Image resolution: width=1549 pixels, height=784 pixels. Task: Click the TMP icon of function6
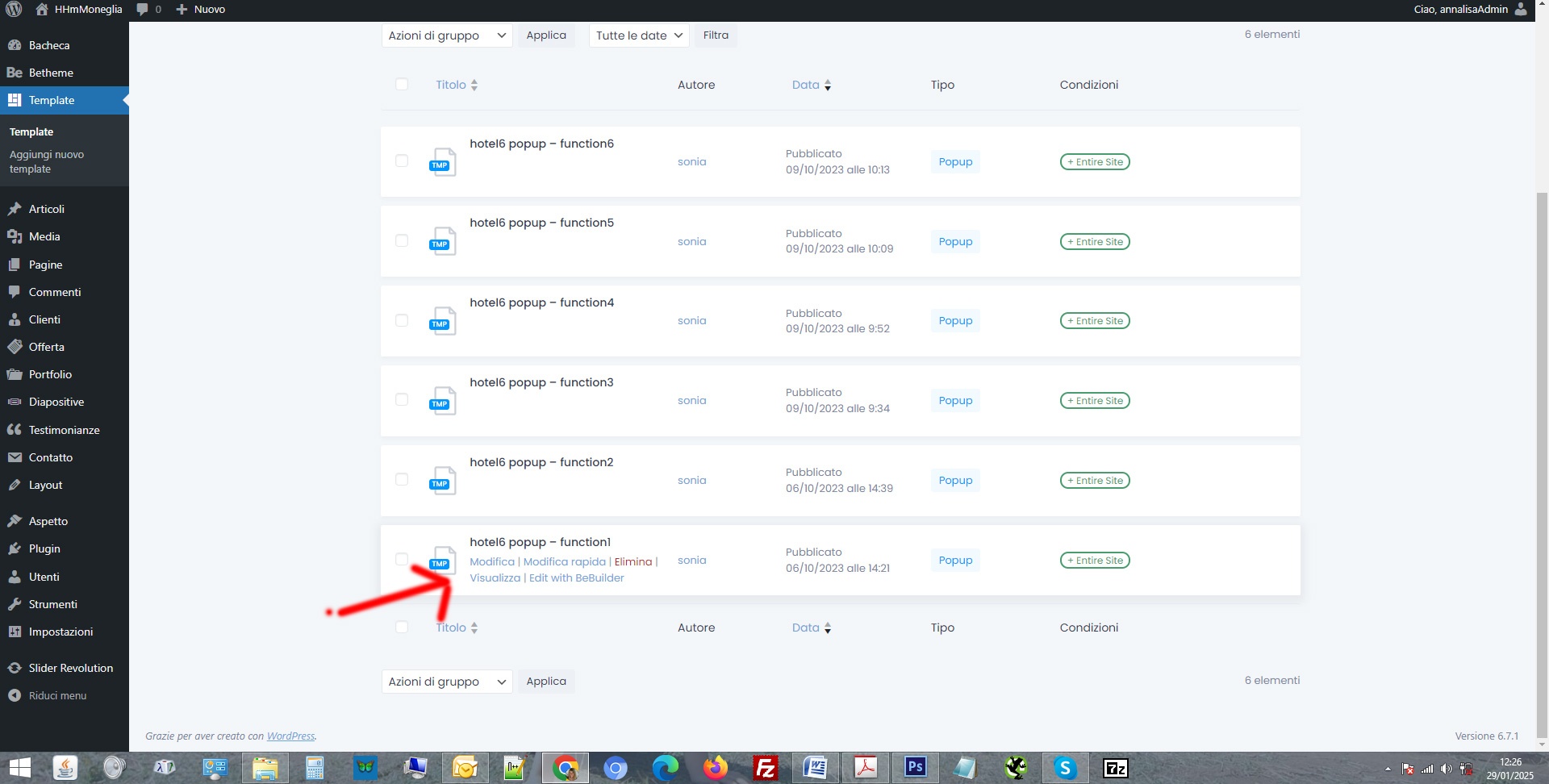pyautogui.click(x=442, y=161)
